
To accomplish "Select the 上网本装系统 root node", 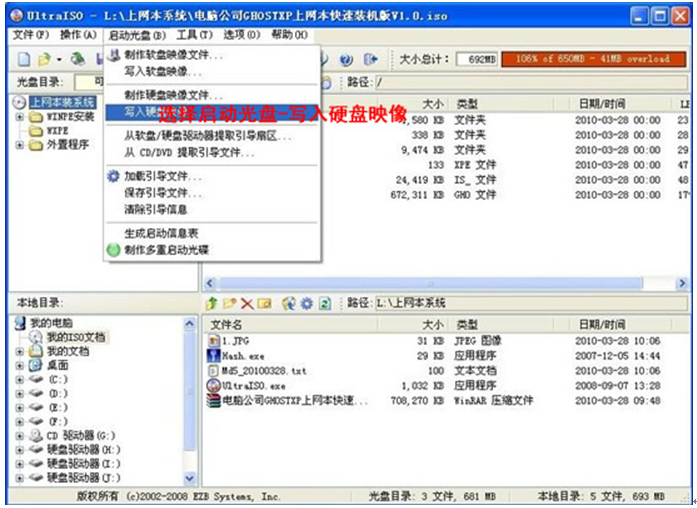I will pos(63,103).
